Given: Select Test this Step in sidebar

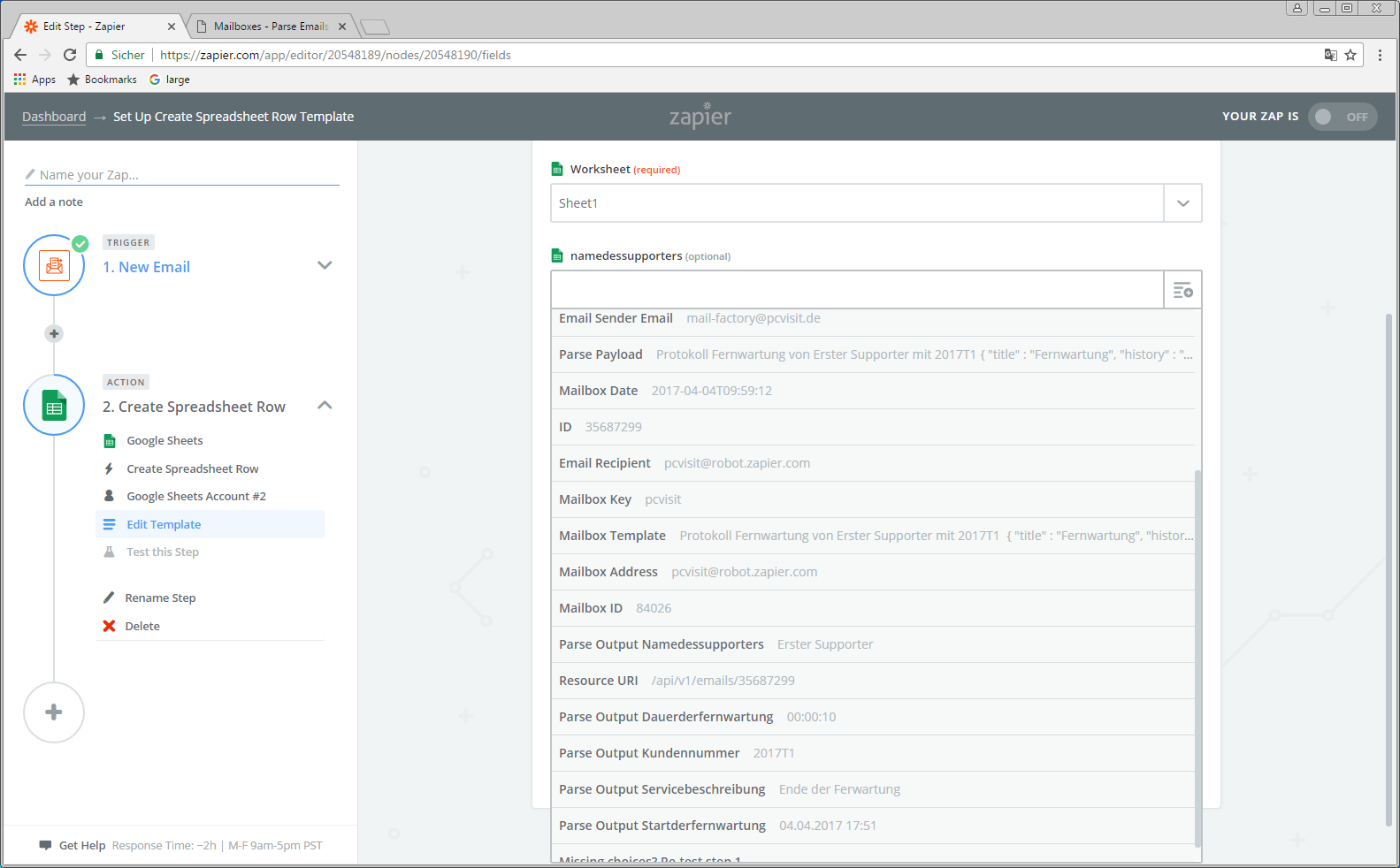Looking at the screenshot, I should (163, 552).
